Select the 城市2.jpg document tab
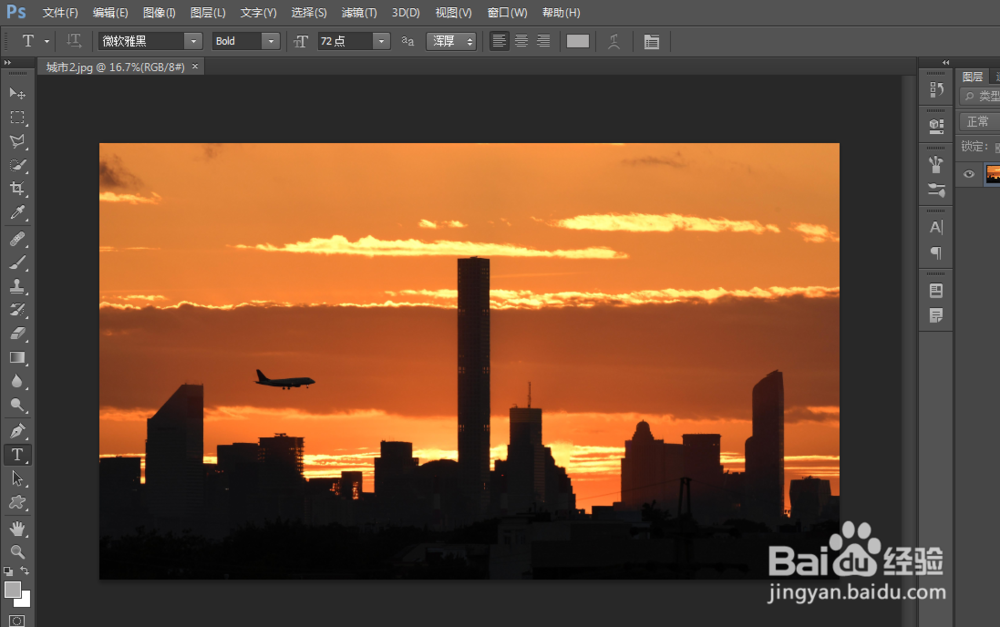 click(x=115, y=67)
